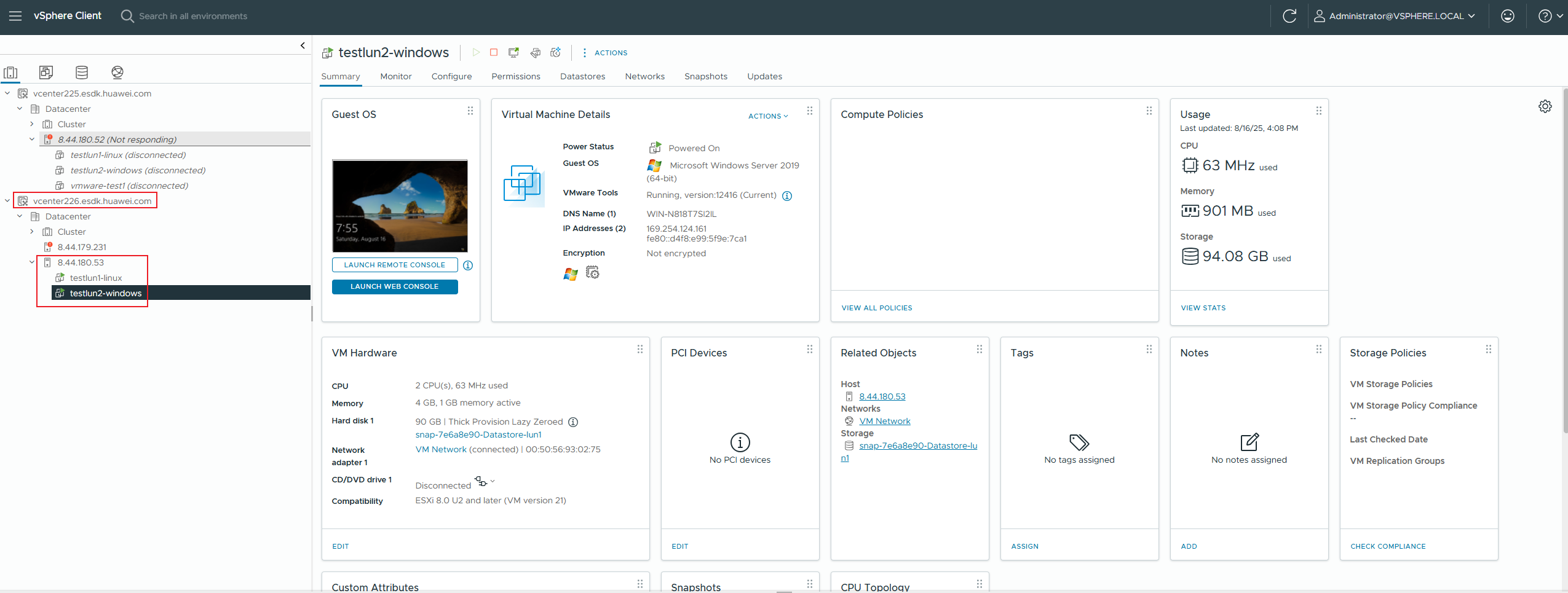Click LAUNCH WEB CONSOLE button

(x=395, y=286)
